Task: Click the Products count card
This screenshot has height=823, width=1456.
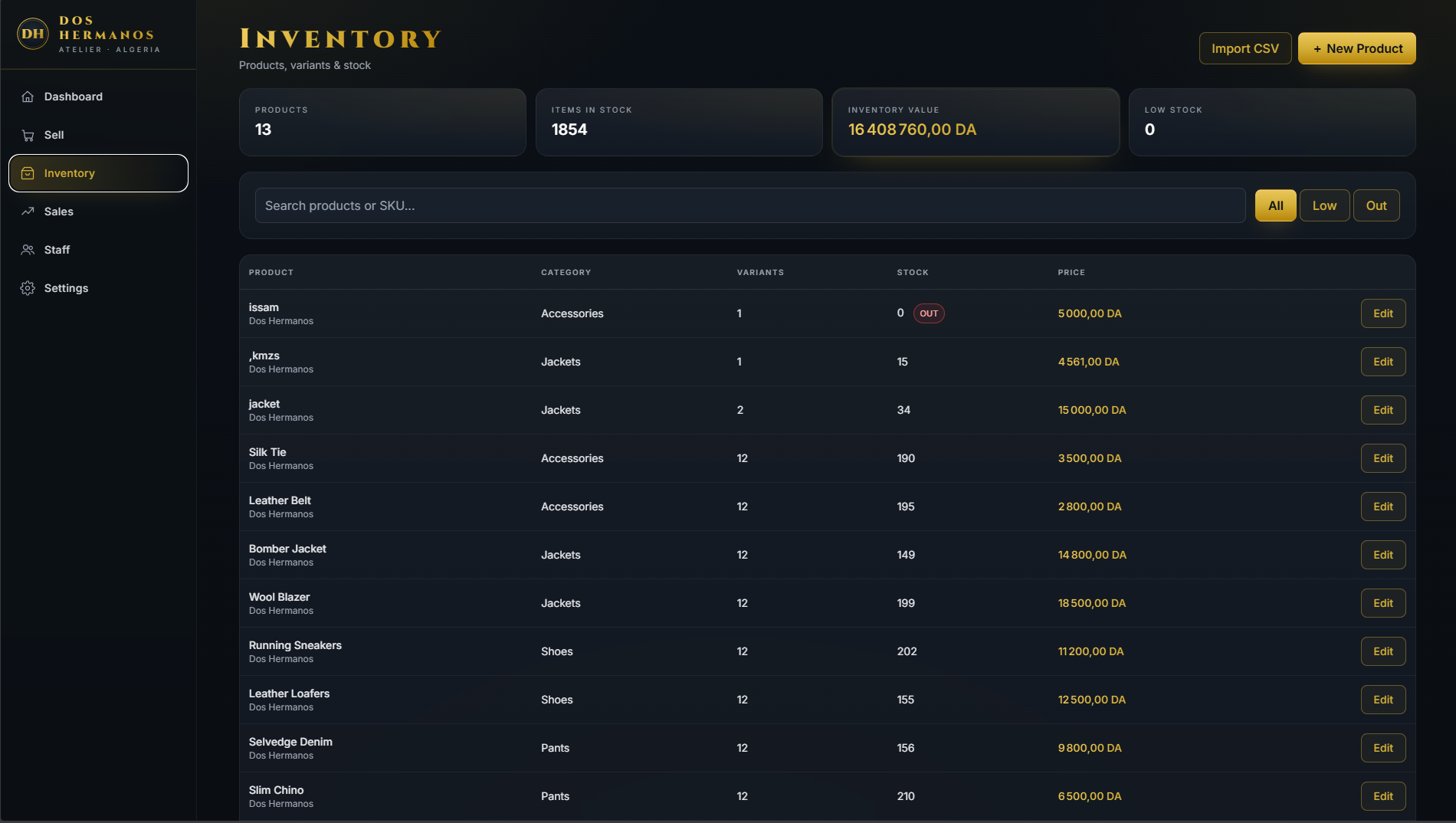Action: coord(382,123)
